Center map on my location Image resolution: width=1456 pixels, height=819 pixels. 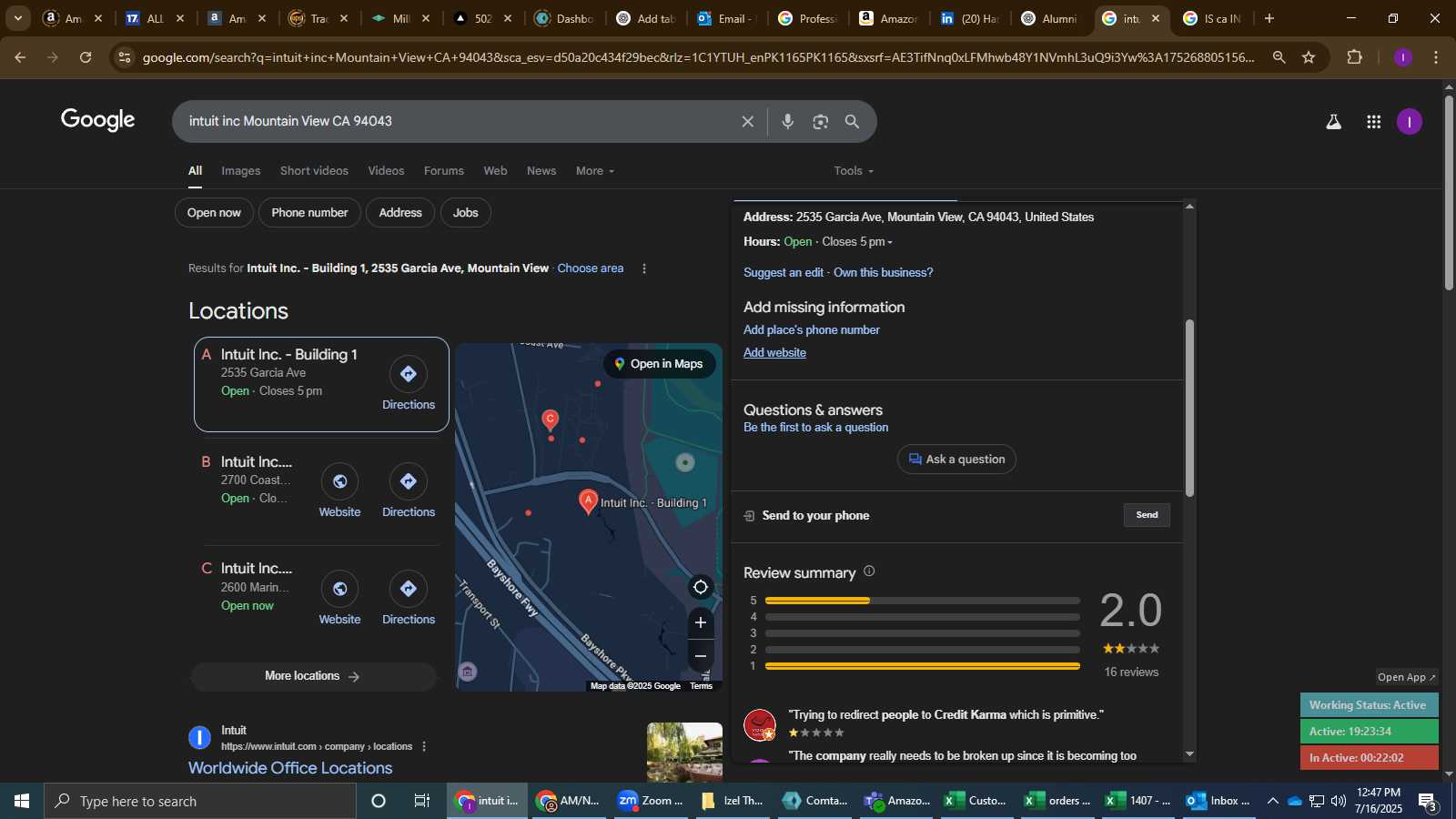pyautogui.click(x=701, y=587)
